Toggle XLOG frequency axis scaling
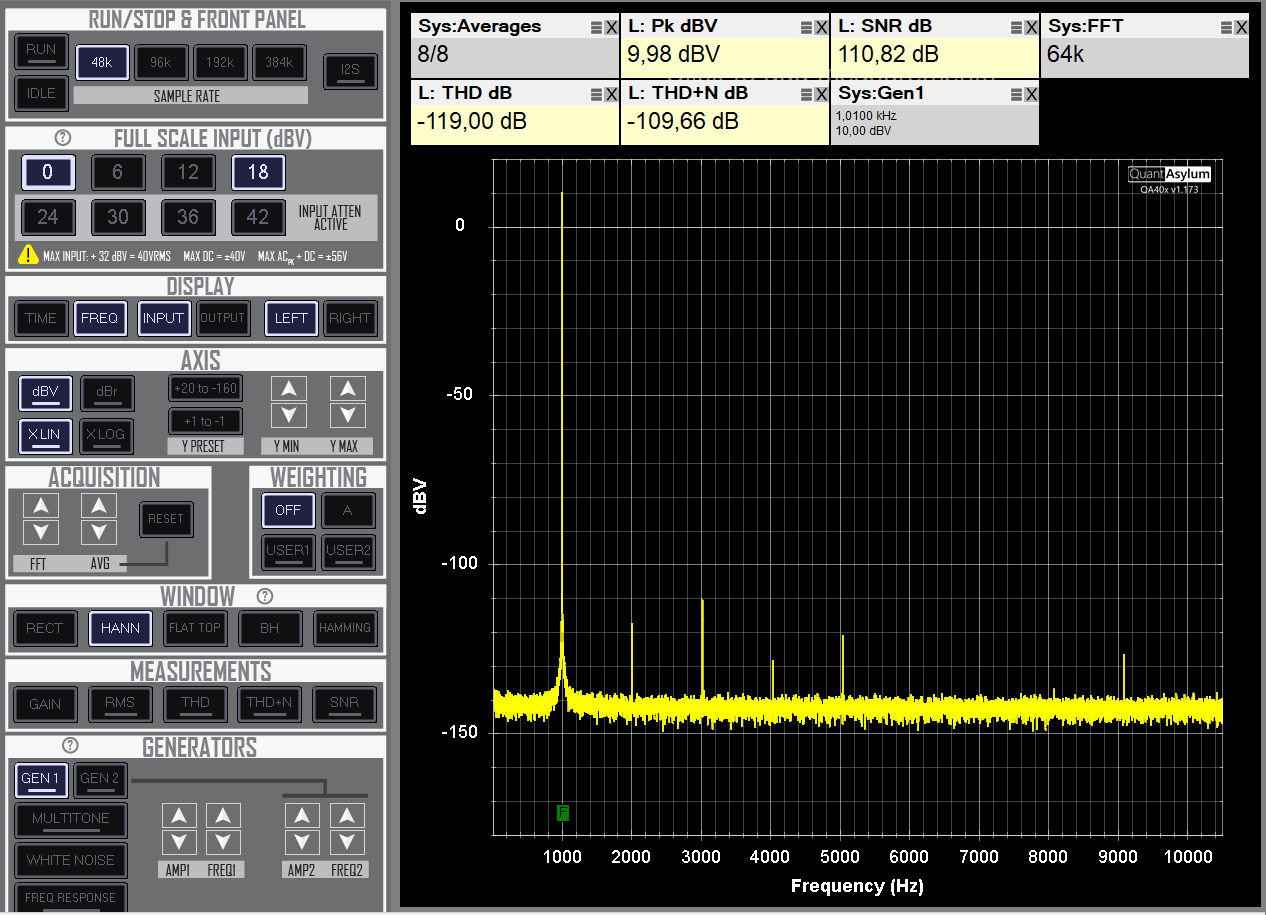Viewport: 1266px width, 915px height. [106, 436]
